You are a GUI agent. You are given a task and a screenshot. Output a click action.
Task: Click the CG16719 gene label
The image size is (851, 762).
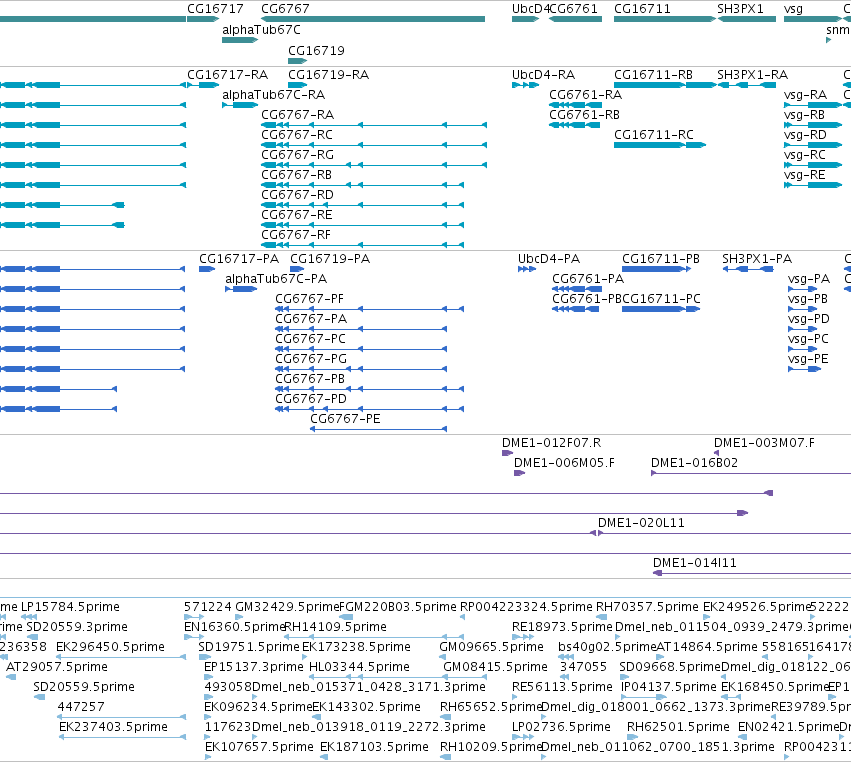pos(316,50)
